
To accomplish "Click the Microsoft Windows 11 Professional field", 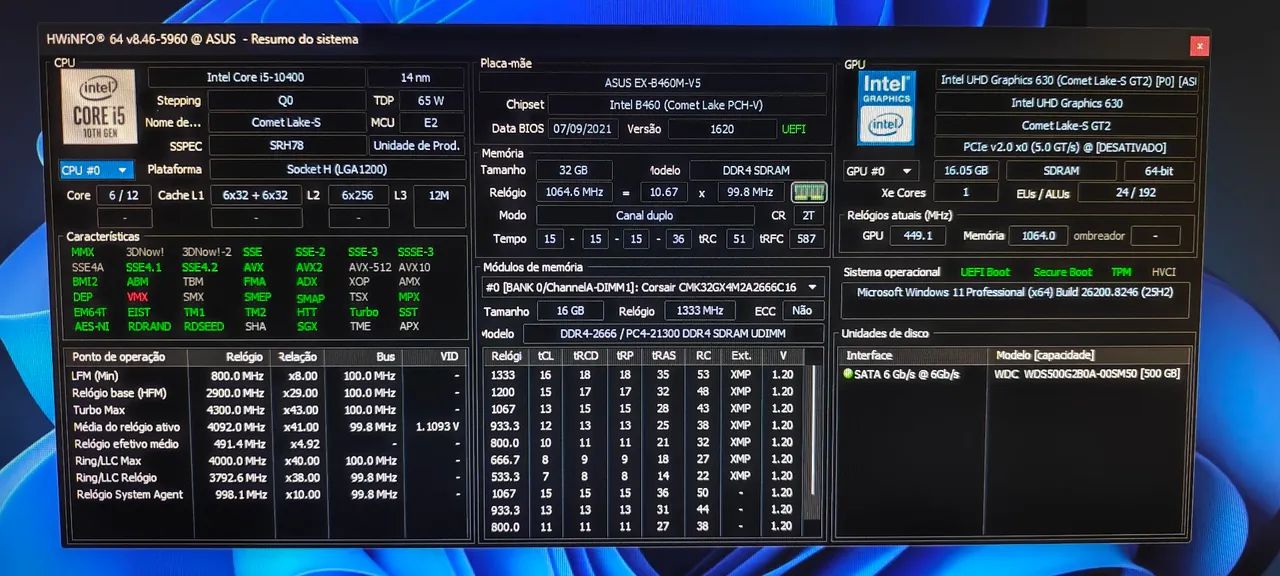I will pyautogui.click(x=1016, y=300).
